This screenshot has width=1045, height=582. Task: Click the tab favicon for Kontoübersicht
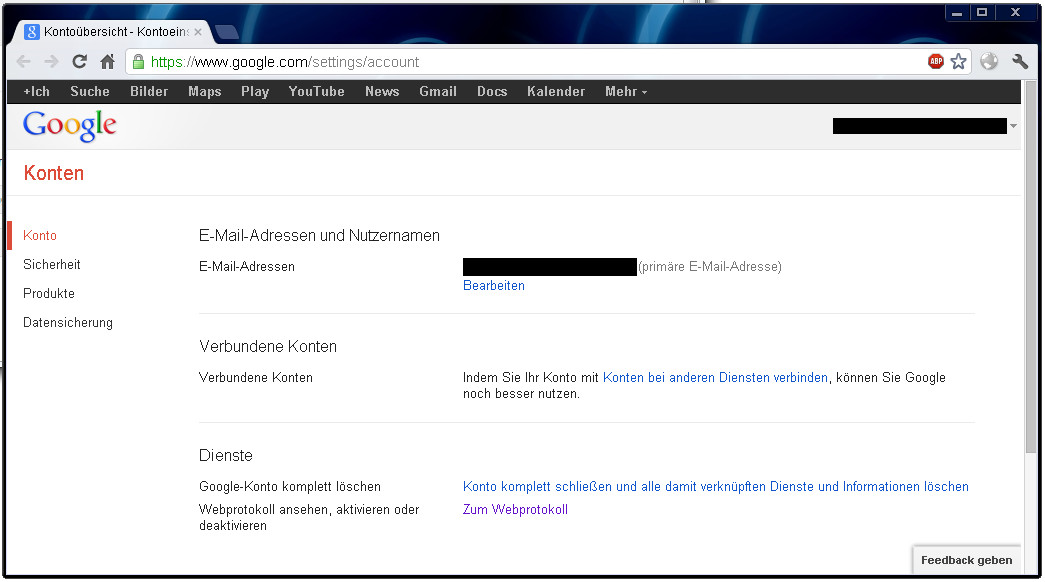point(31,31)
